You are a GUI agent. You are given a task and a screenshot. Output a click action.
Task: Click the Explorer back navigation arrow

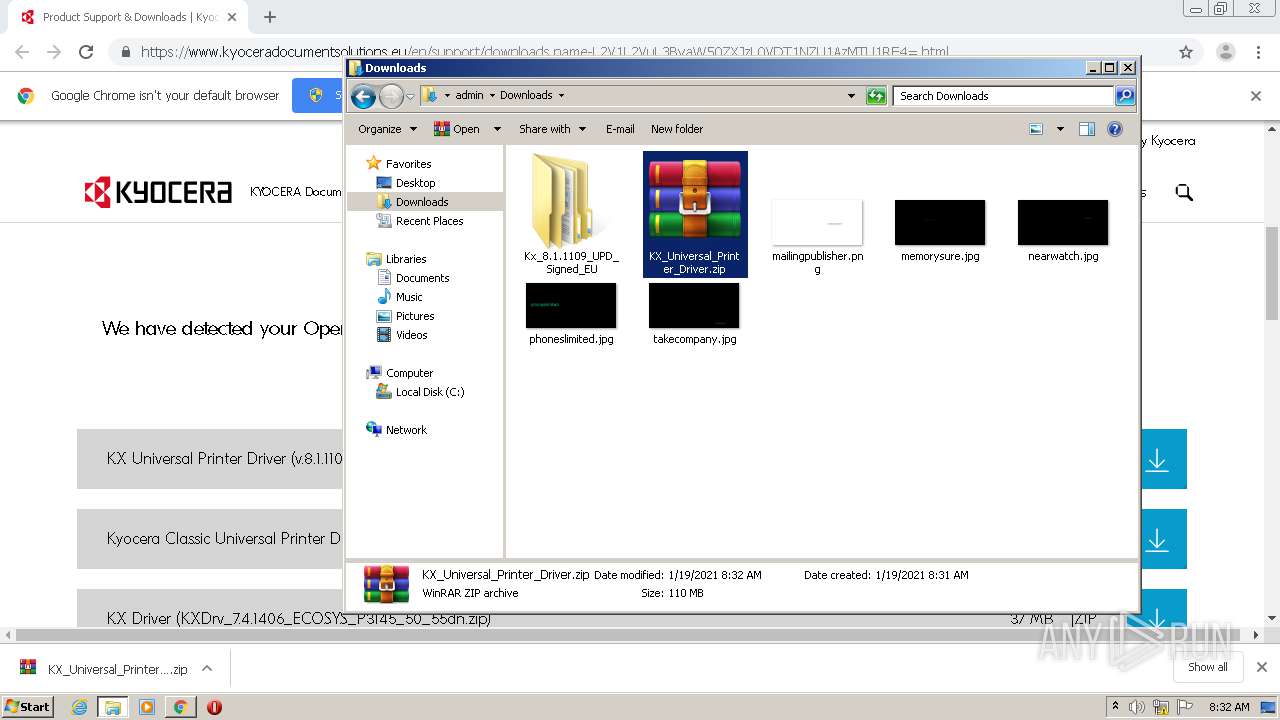[364, 96]
